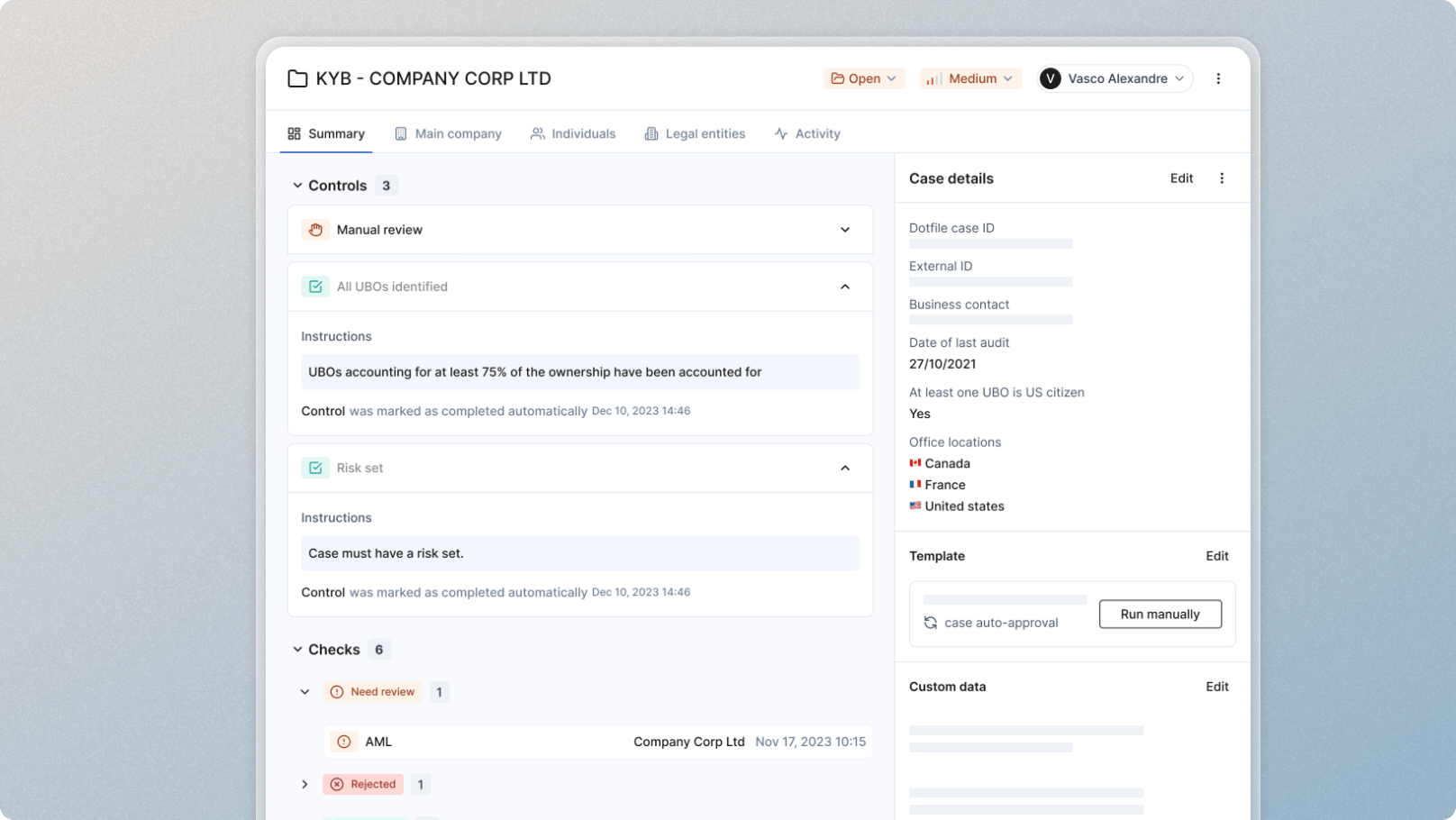Click the Manual review hand icon

point(315,230)
